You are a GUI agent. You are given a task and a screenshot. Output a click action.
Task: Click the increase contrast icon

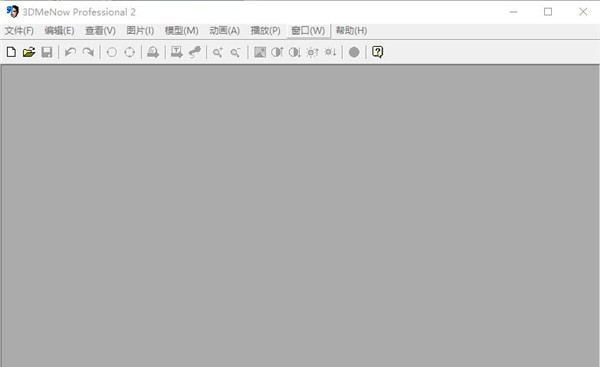pos(277,52)
